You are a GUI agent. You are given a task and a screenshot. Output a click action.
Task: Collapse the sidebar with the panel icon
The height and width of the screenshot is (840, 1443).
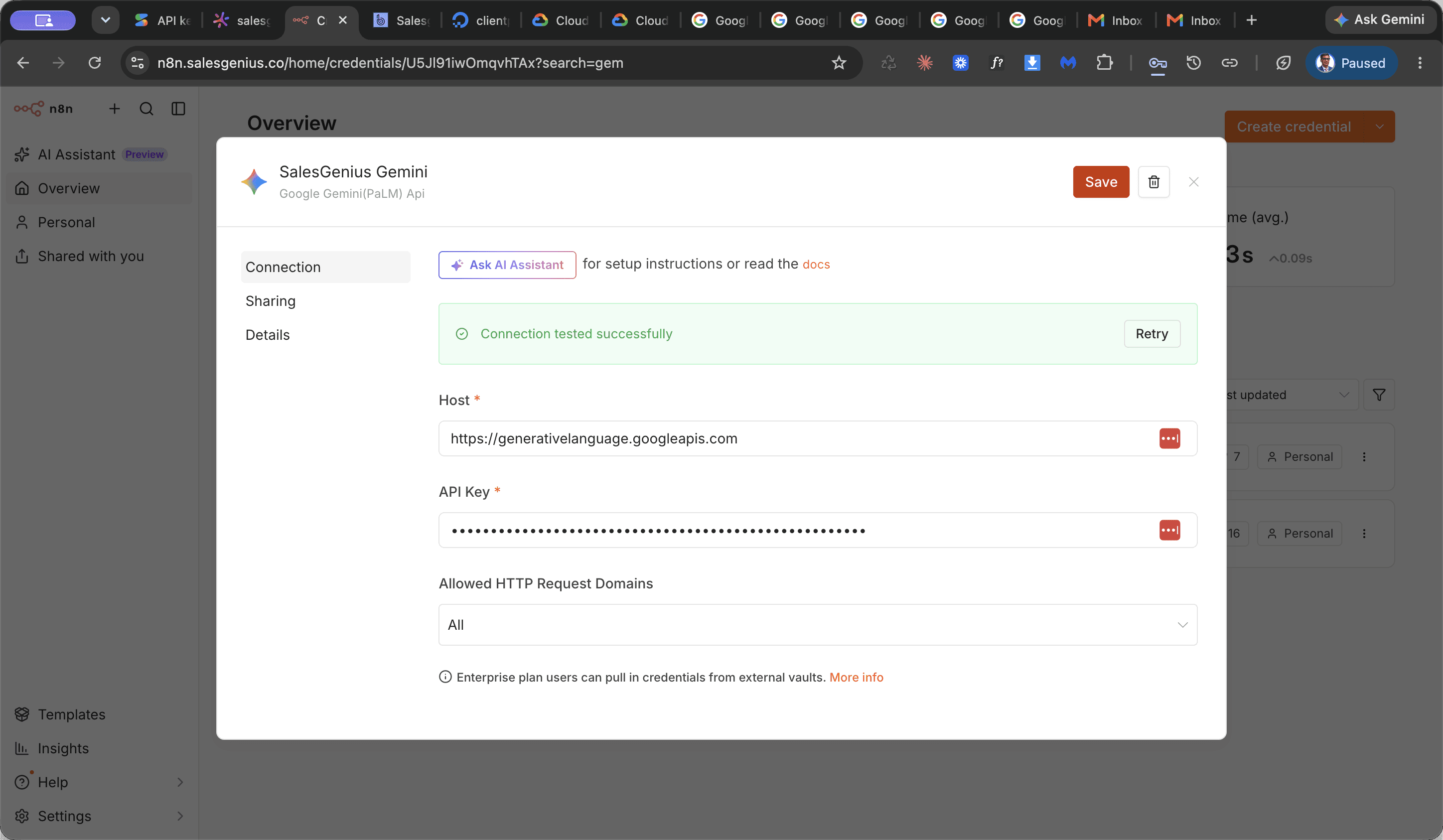coord(179,109)
